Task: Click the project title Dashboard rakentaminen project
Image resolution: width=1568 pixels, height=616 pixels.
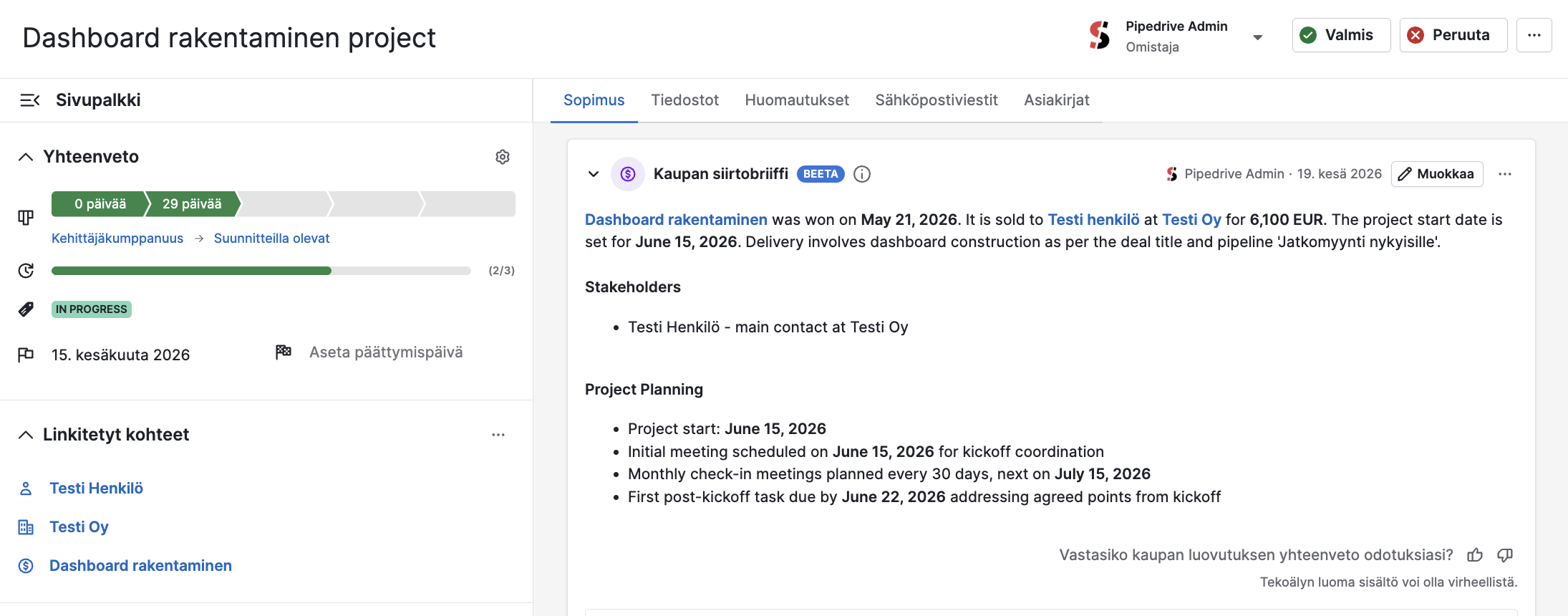Action: pyautogui.click(x=229, y=38)
